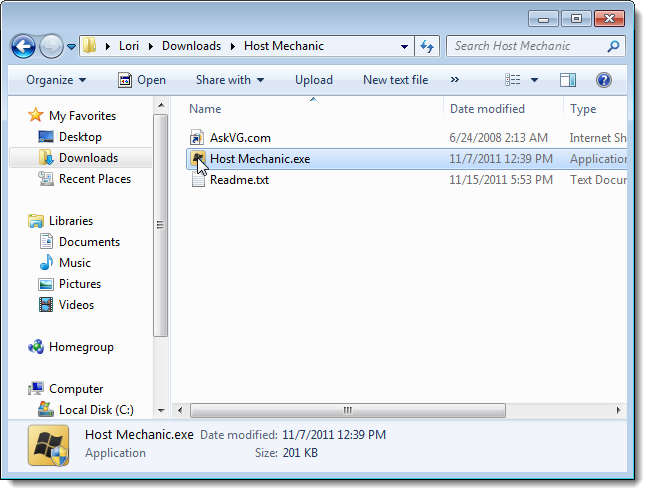Sort by the Name column header

tap(205, 109)
